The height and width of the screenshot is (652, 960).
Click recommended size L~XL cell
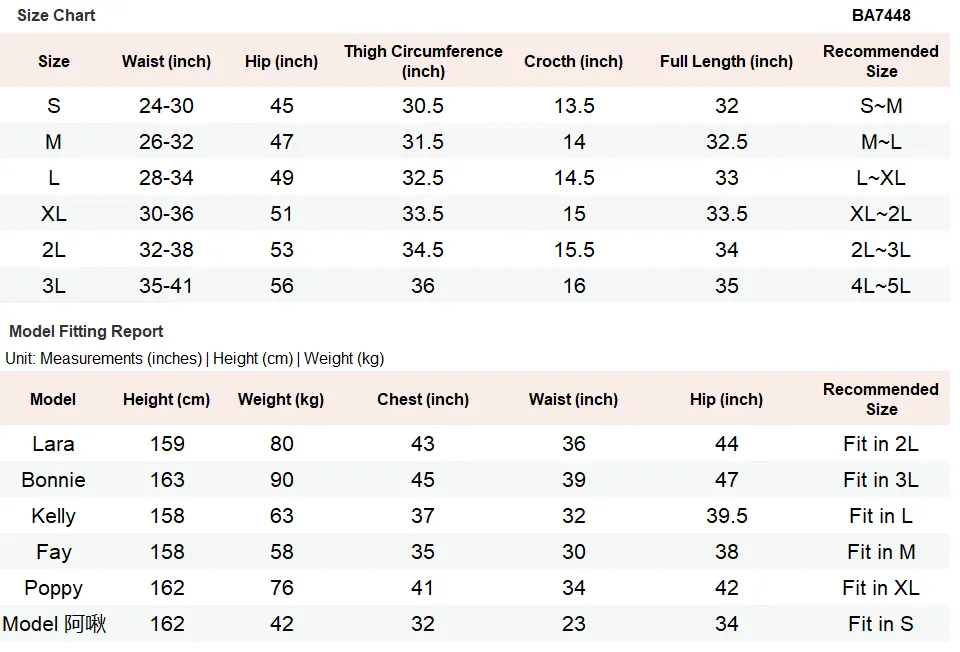(880, 178)
